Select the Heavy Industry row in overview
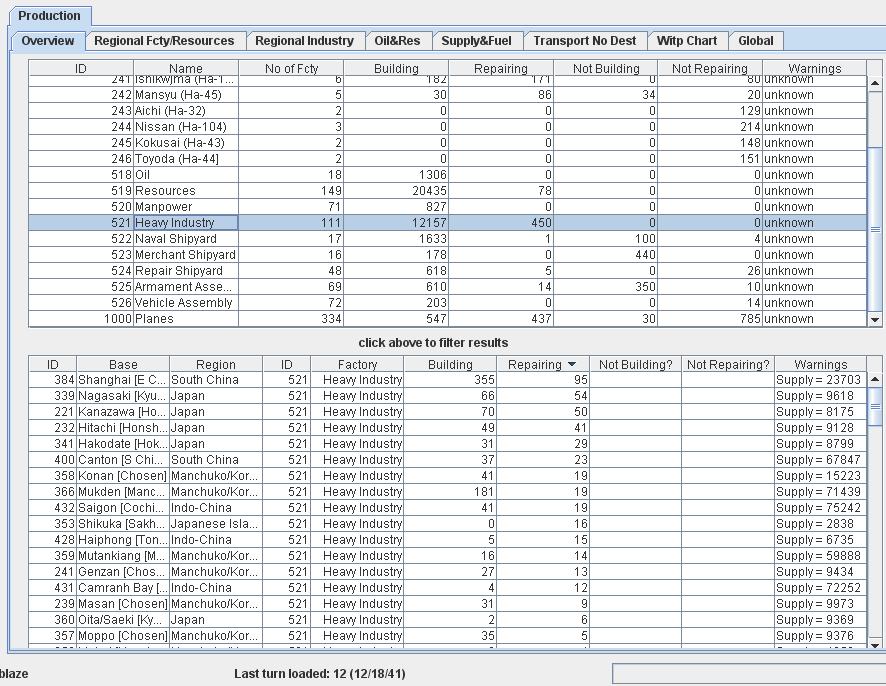The width and height of the screenshot is (886, 686). point(447,223)
